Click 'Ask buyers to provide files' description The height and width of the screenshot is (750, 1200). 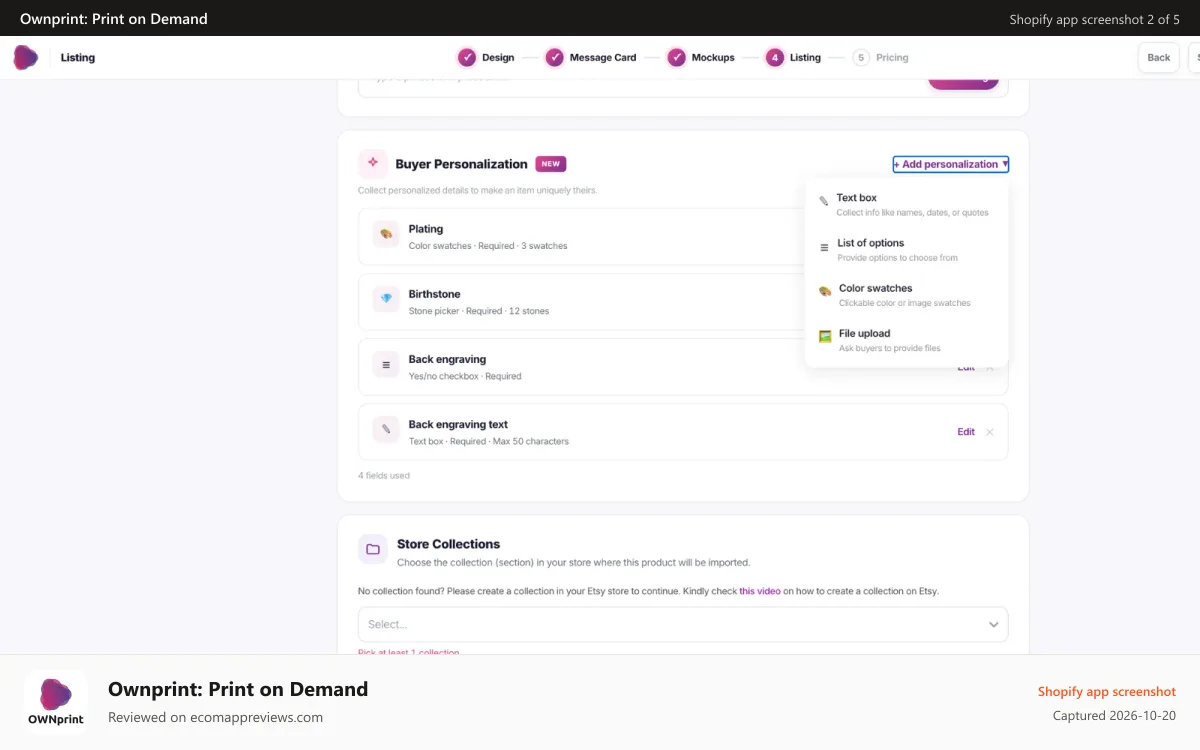pos(890,348)
